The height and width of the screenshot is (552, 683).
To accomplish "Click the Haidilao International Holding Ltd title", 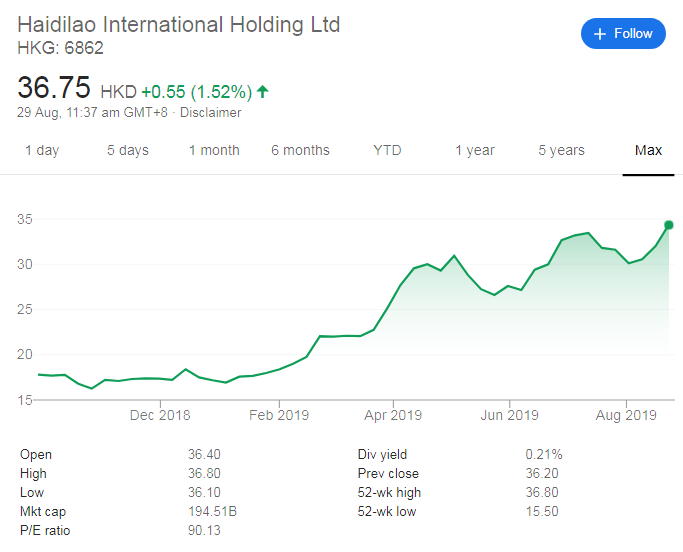I will coord(179,25).
